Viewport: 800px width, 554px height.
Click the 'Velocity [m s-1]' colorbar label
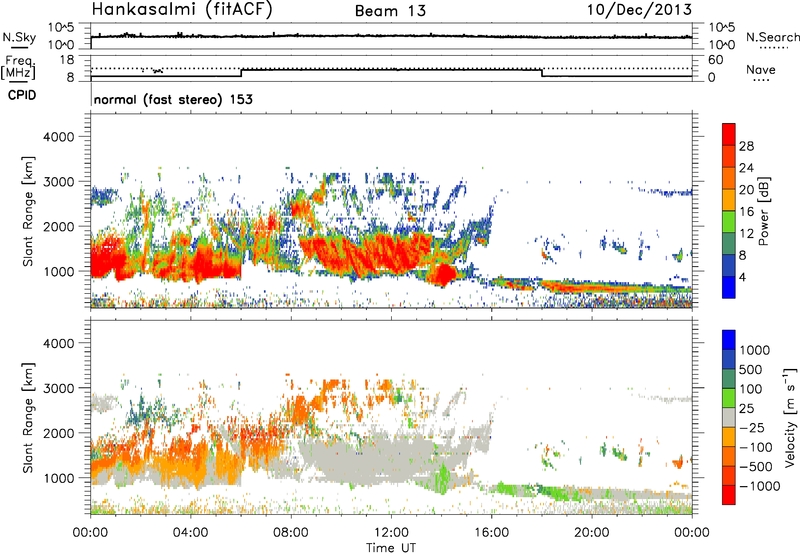pyautogui.click(x=790, y=417)
